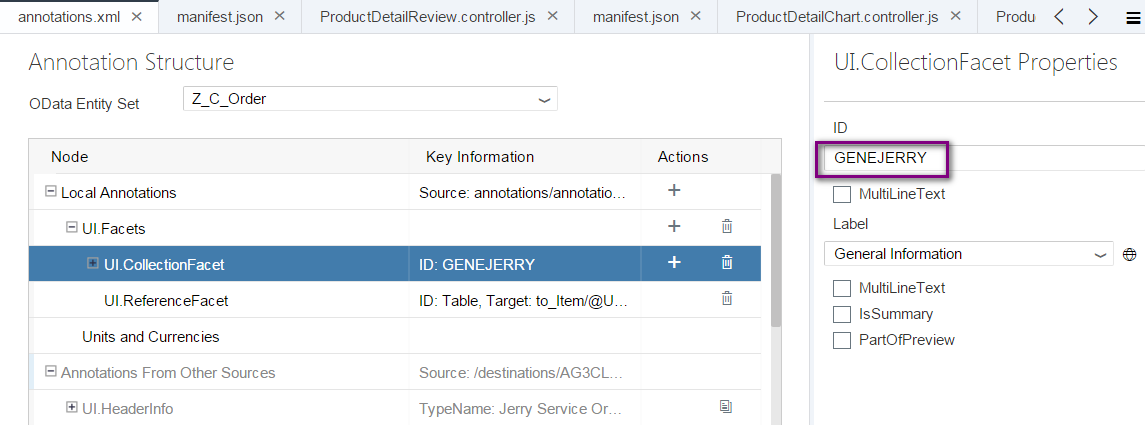Open the tab list hamburger menu
The width and height of the screenshot is (1145, 425).
[x=1133, y=18]
